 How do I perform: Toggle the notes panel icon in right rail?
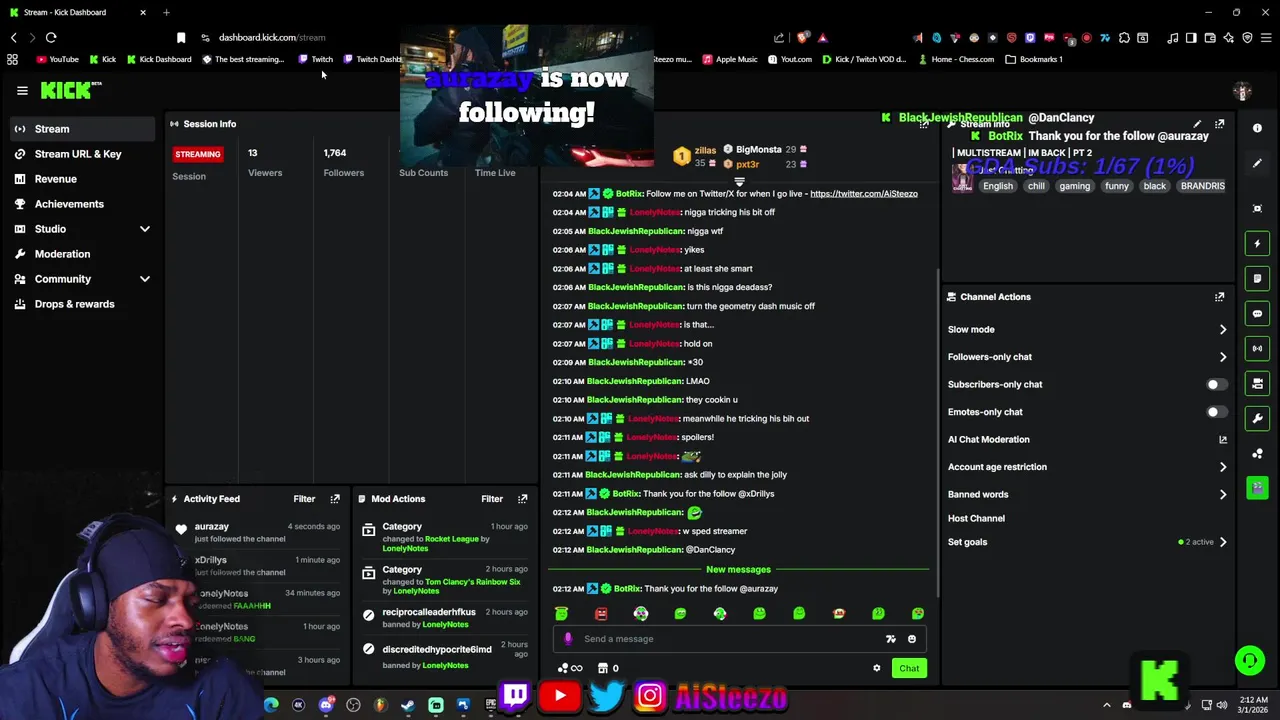[1257, 278]
